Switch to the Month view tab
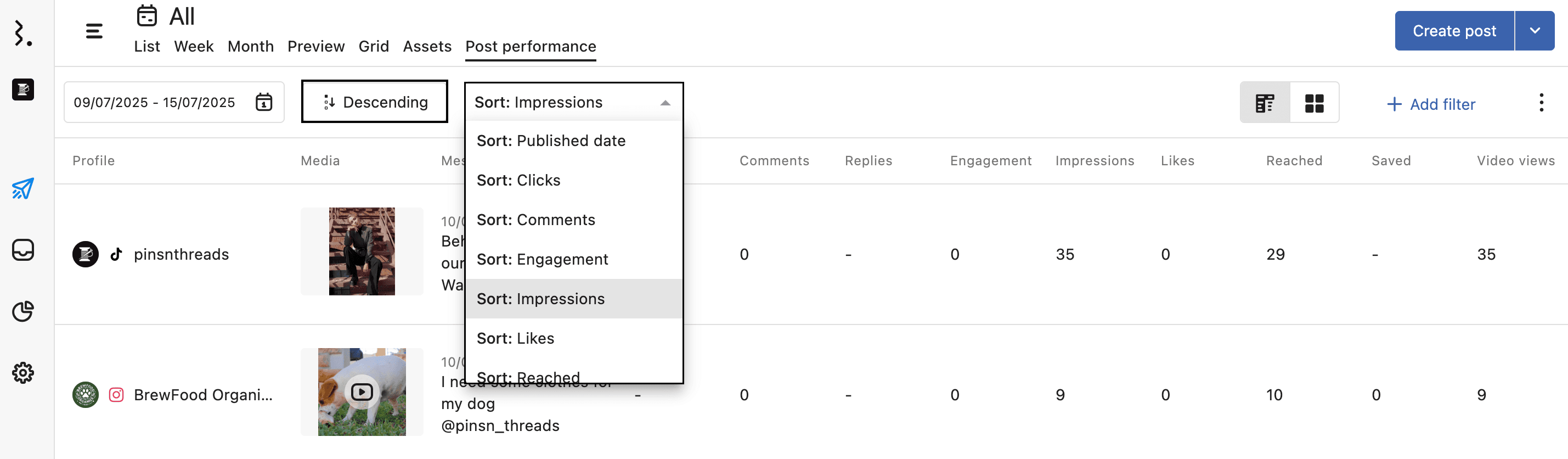This screenshot has width=1568, height=459. (250, 46)
